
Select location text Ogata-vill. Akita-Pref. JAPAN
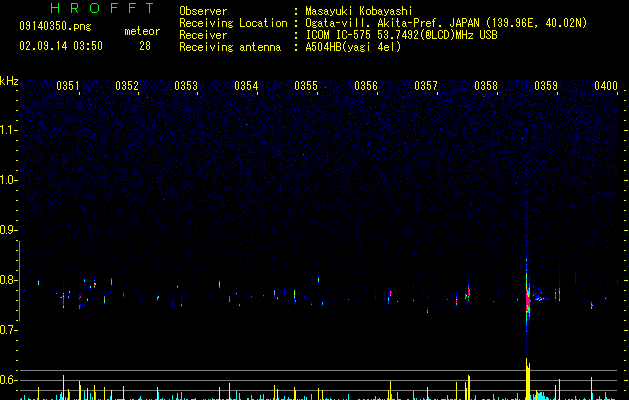click(x=392, y=23)
